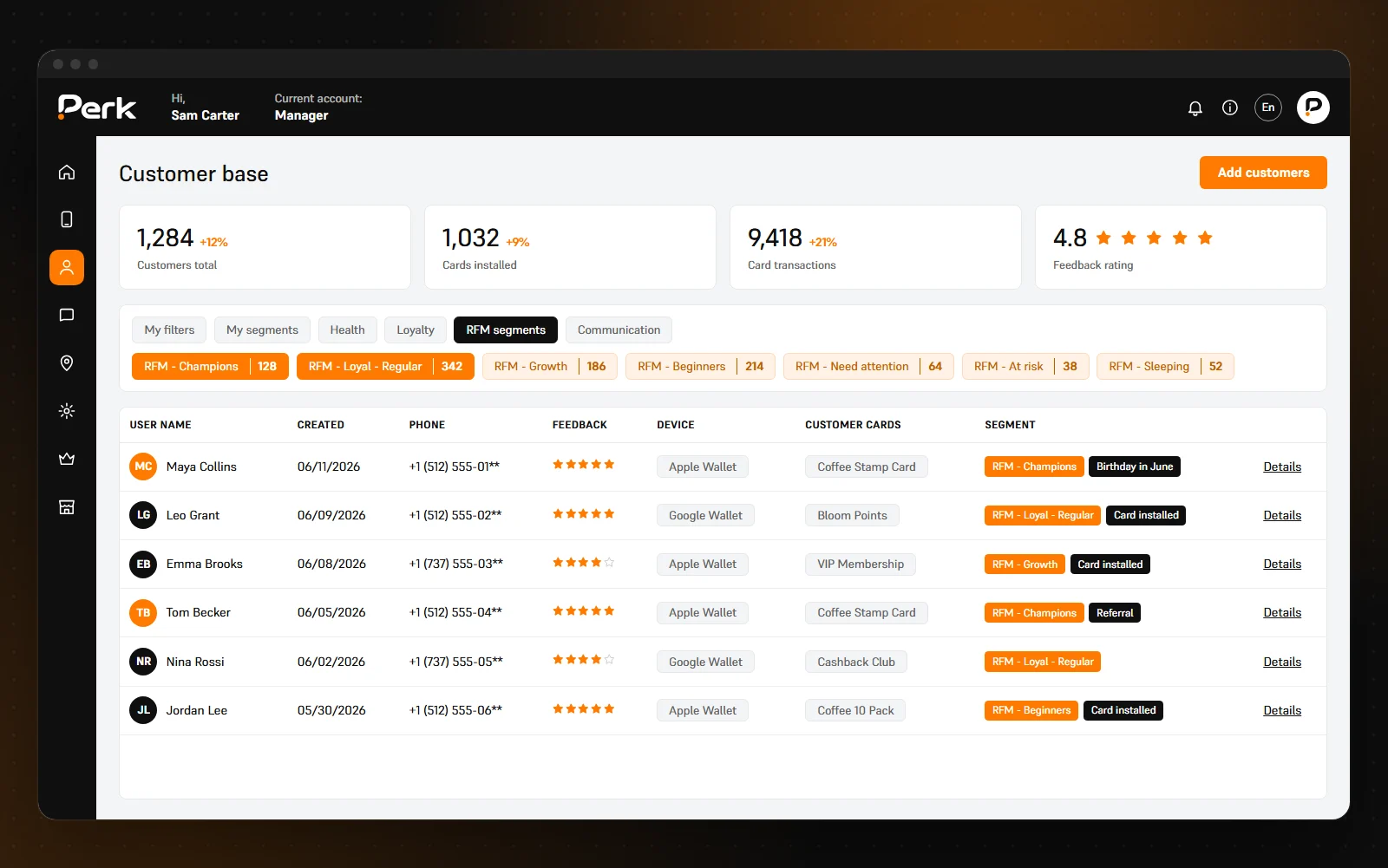The width and height of the screenshot is (1388, 868).
Task: Open the store icon in sidebar
Action: pos(67,506)
